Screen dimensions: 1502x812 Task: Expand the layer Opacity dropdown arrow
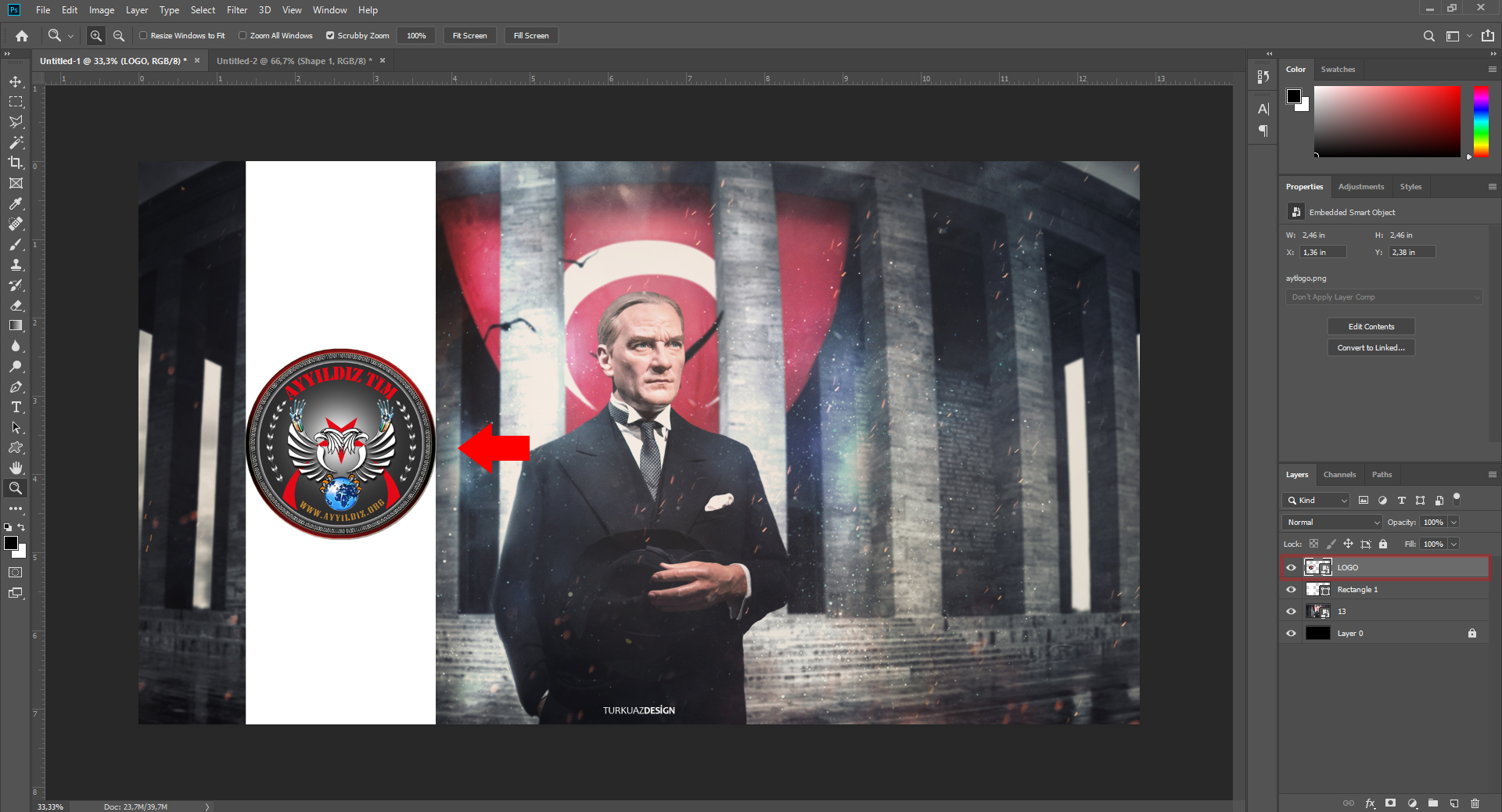pos(1453,522)
